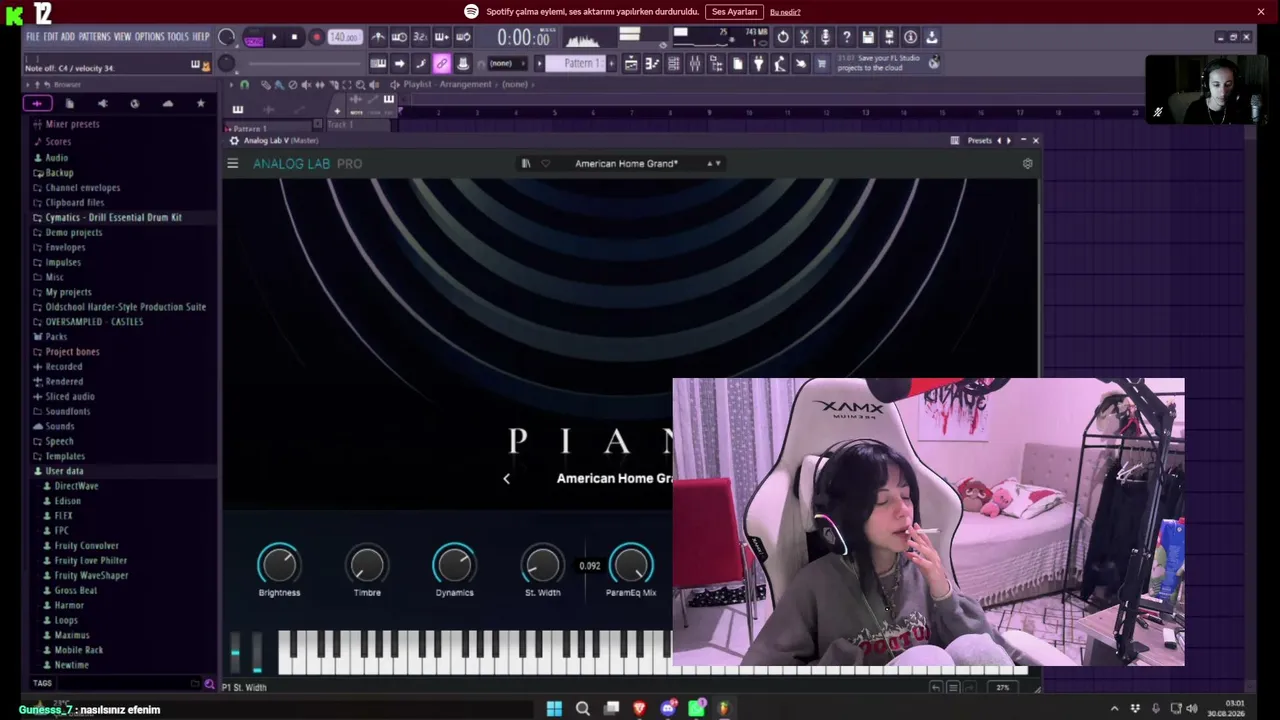1280x720 pixels.
Task: Open the PATTERNS menu
Action: click(94, 37)
